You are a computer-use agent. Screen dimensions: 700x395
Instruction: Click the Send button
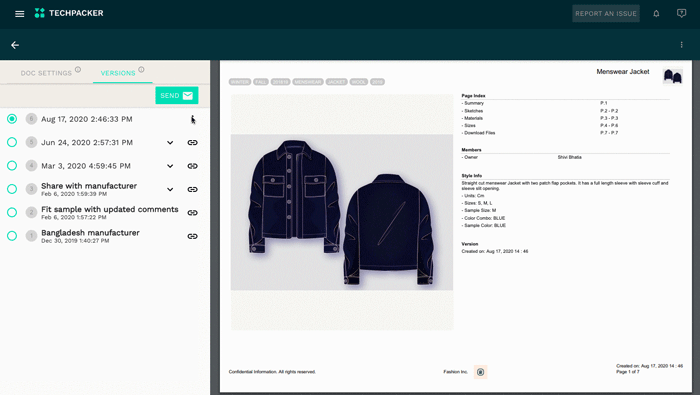(177, 96)
